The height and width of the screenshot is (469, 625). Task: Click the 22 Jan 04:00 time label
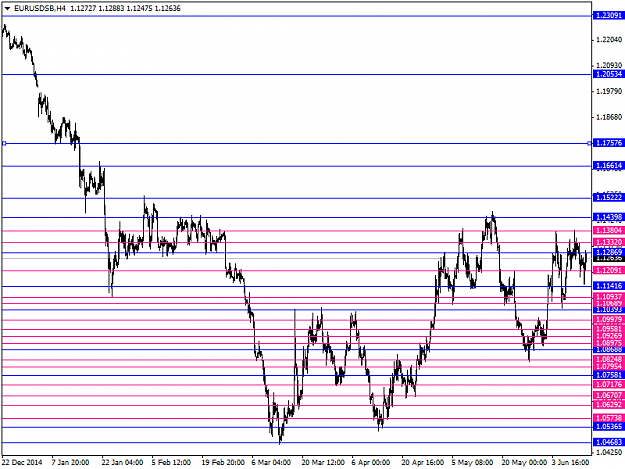click(x=122, y=463)
